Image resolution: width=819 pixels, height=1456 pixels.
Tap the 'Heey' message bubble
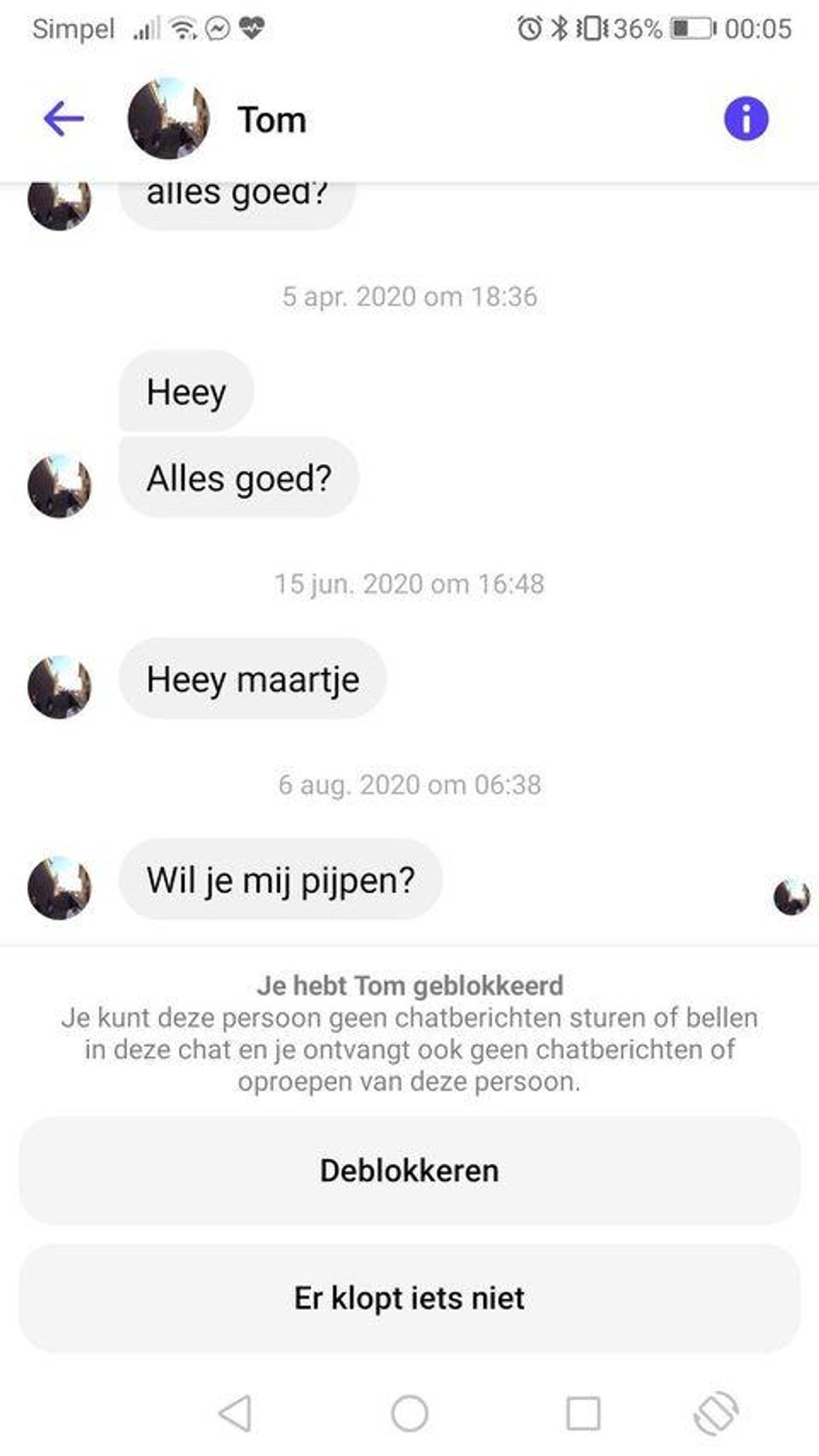click(x=186, y=391)
